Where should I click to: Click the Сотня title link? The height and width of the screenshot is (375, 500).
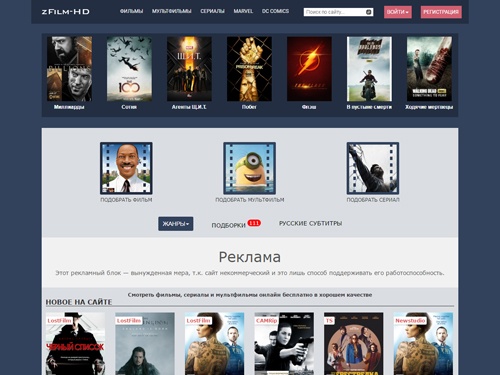click(x=129, y=107)
